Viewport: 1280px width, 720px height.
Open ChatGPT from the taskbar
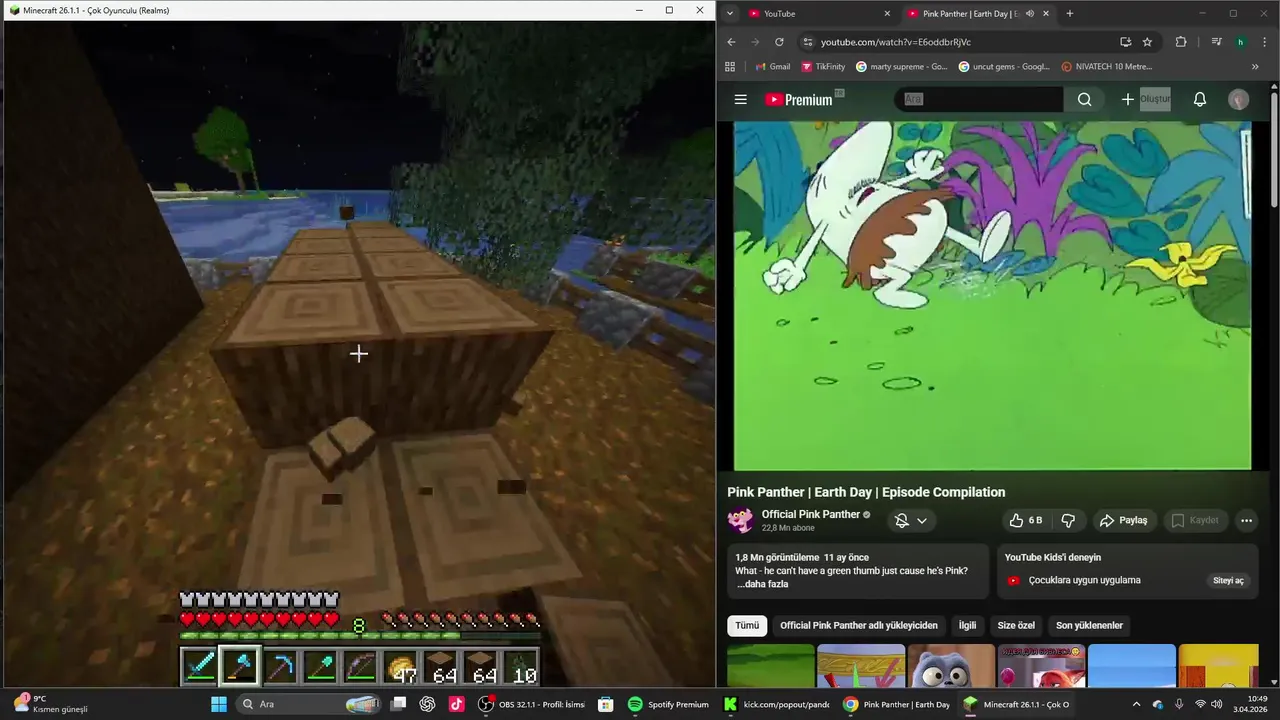(427, 704)
